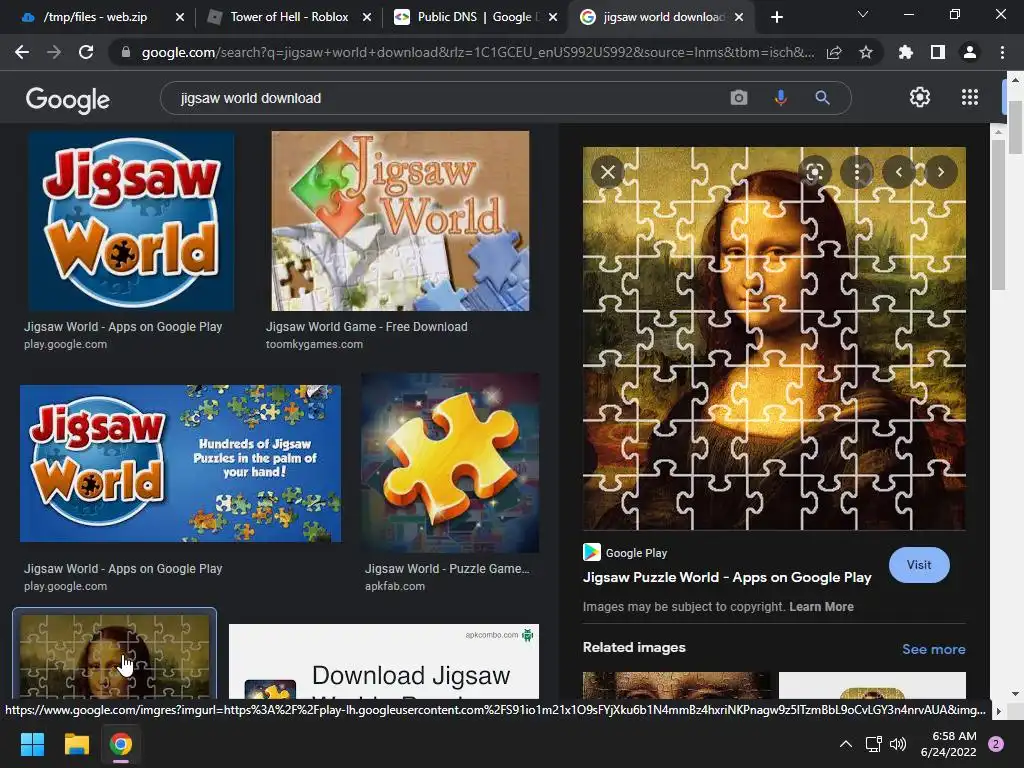
Task: Click the page scrollbar down arrow
Action: click(x=1015, y=694)
